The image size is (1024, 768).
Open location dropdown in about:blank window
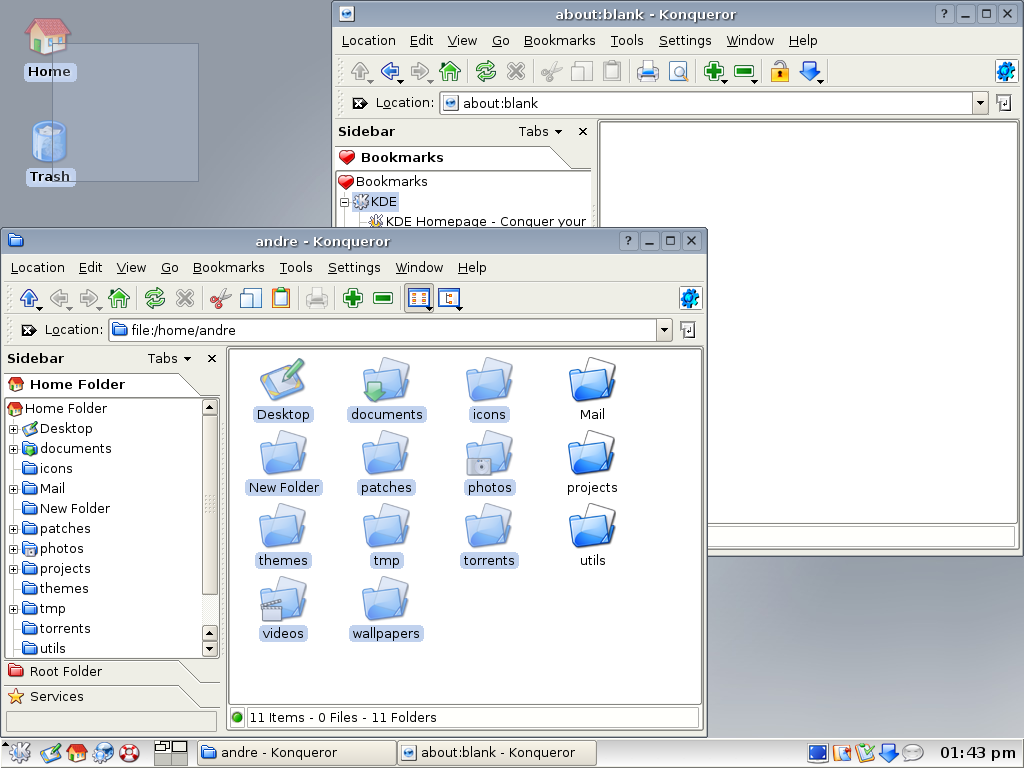(980, 103)
